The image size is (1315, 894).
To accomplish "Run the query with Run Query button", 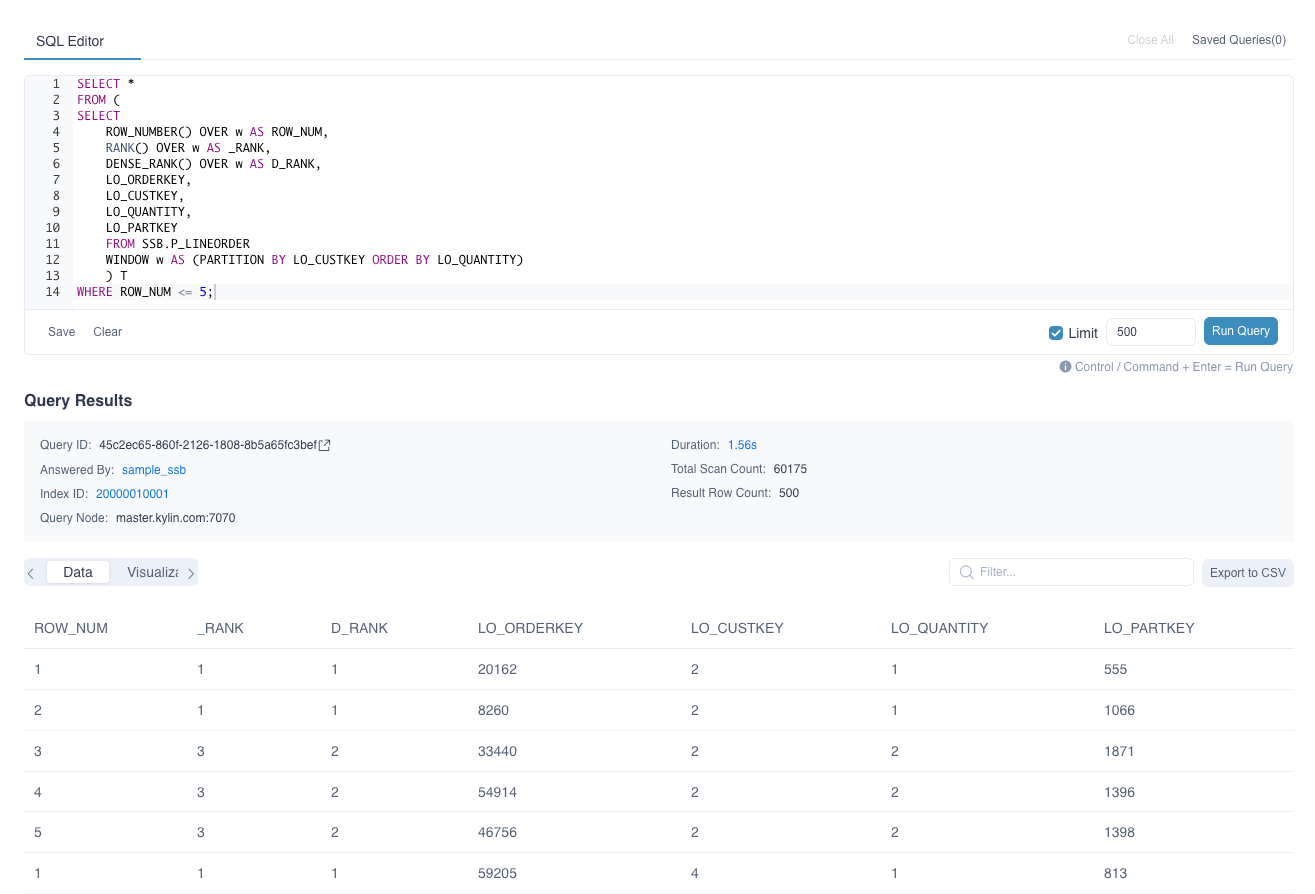I will tap(1240, 331).
